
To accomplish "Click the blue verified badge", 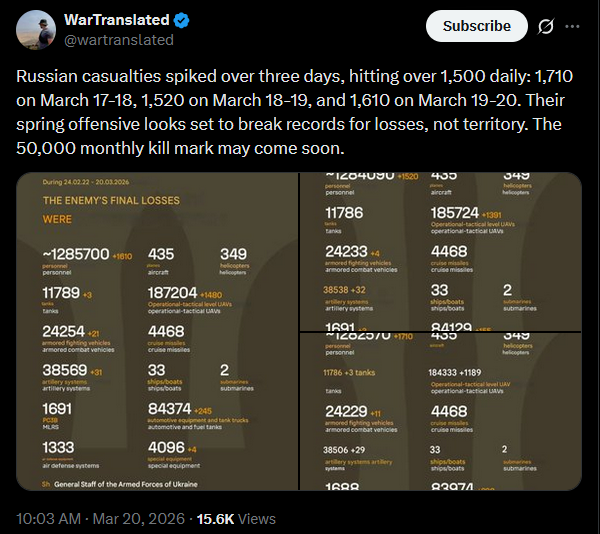I will click(181, 20).
